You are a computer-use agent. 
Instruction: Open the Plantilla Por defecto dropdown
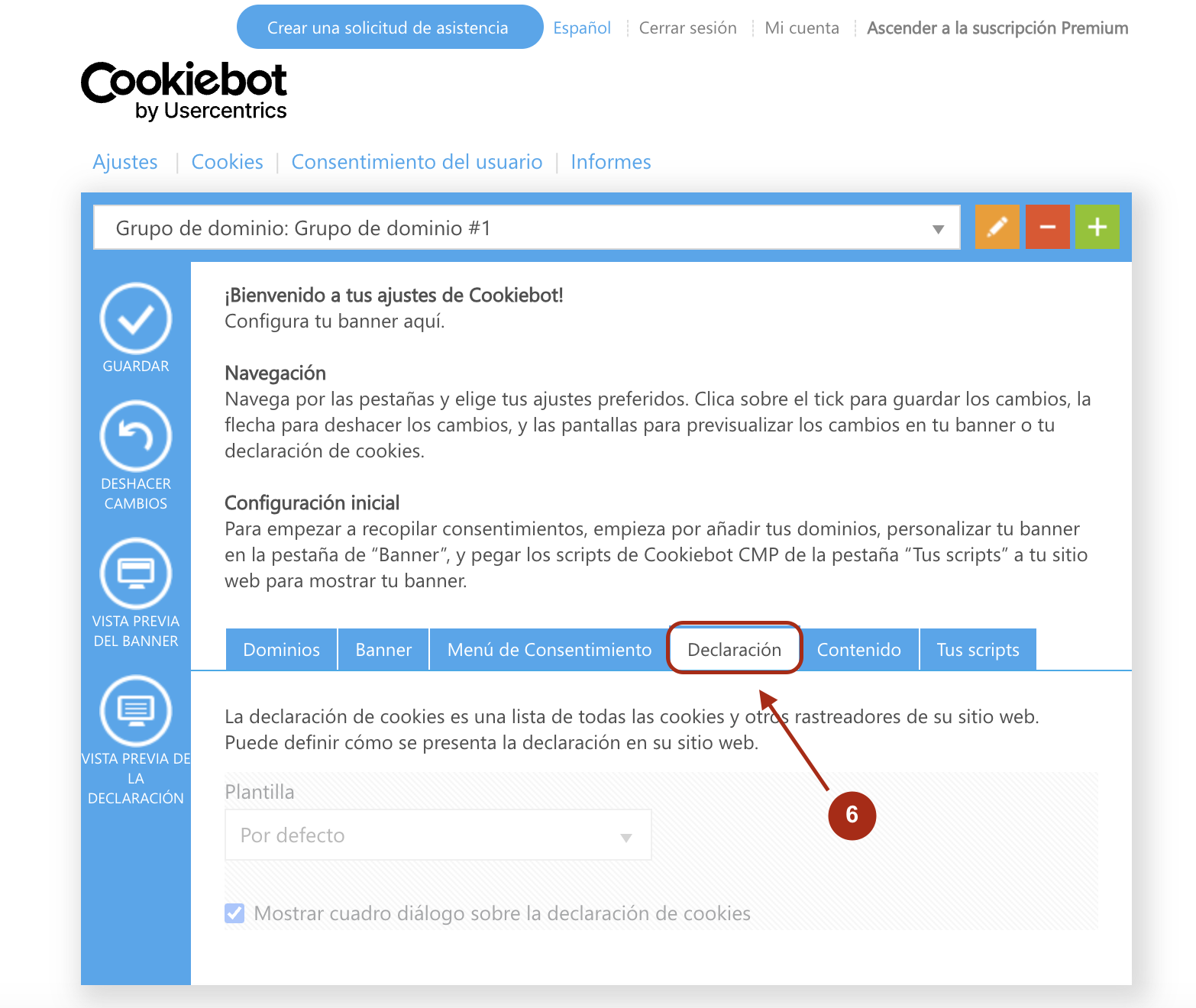tap(438, 835)
